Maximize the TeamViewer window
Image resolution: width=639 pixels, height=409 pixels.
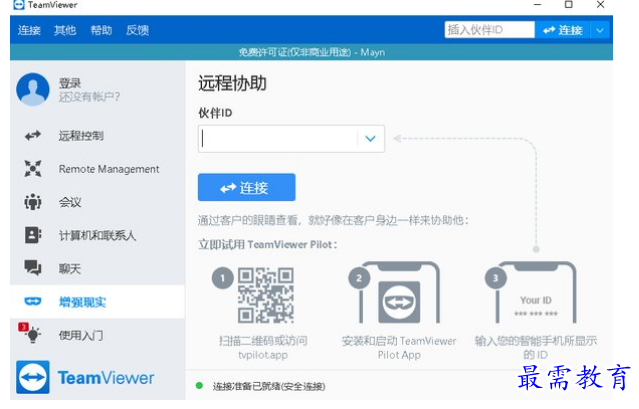(569, 5)
